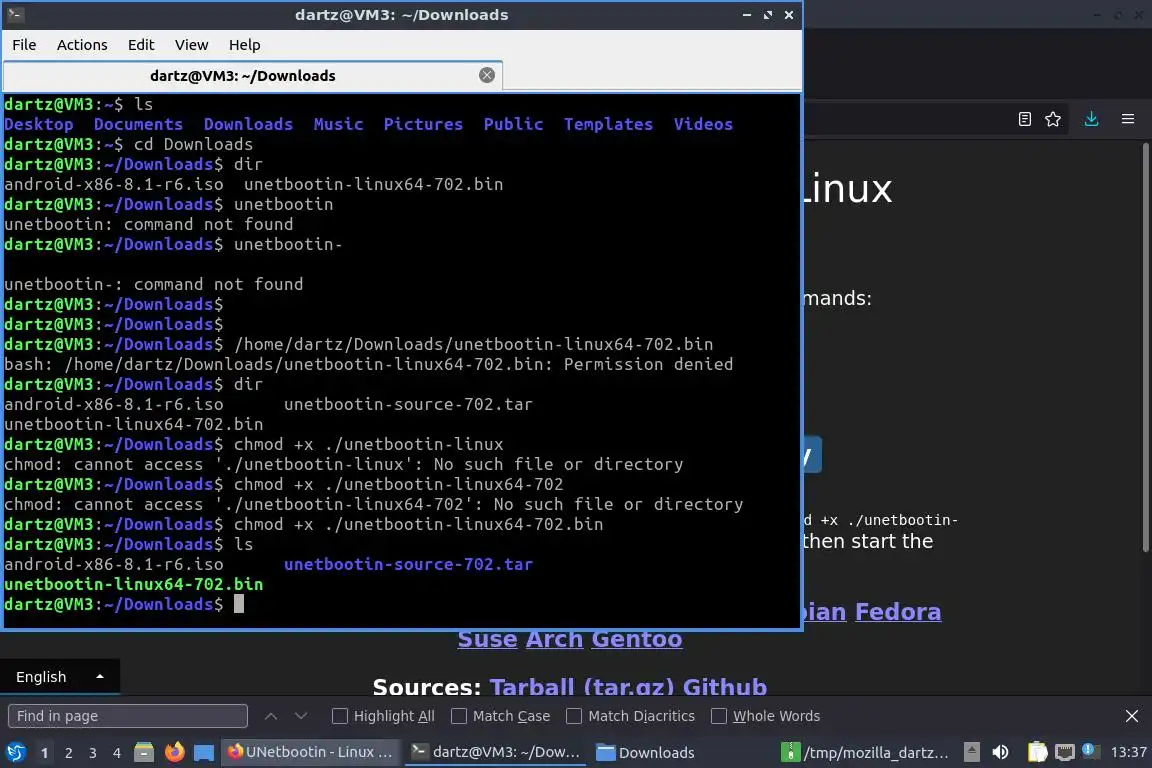Click the terminal icon in the window title bar
Image resolution: width=1152 pixels, height=768 pixels.
(15, 15)
